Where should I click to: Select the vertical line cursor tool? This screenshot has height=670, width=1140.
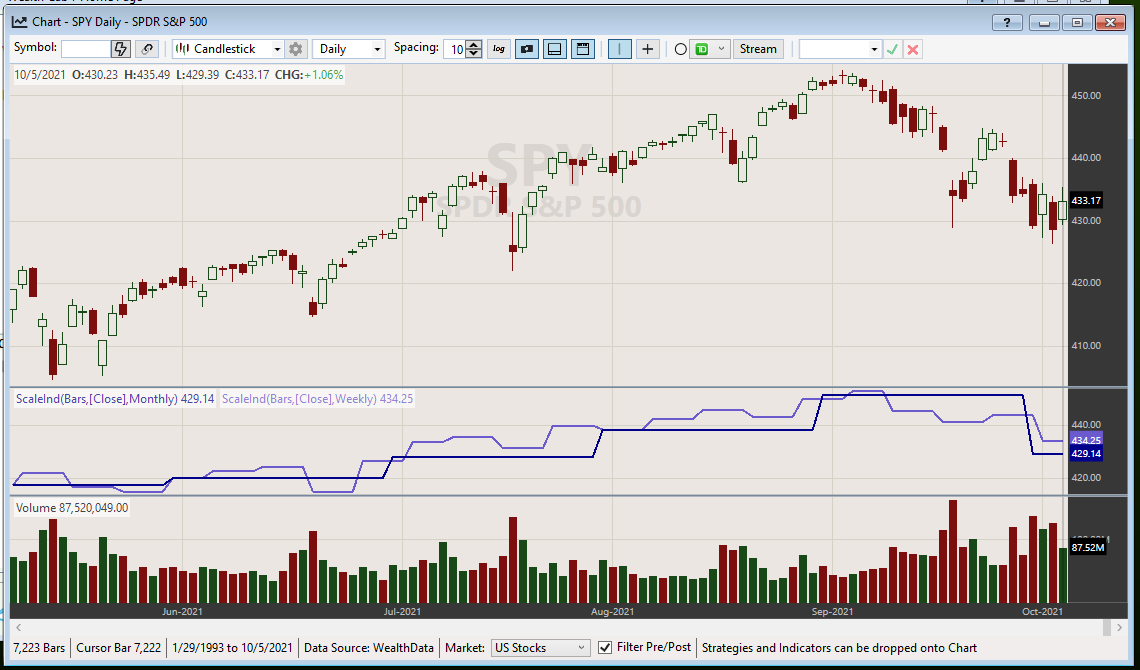click(620, 49)
